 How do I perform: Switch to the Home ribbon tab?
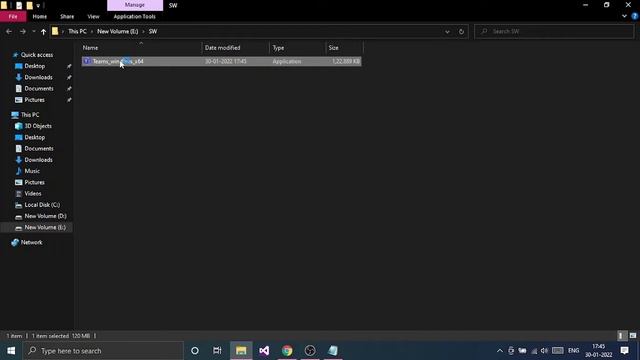click(40, 16)
